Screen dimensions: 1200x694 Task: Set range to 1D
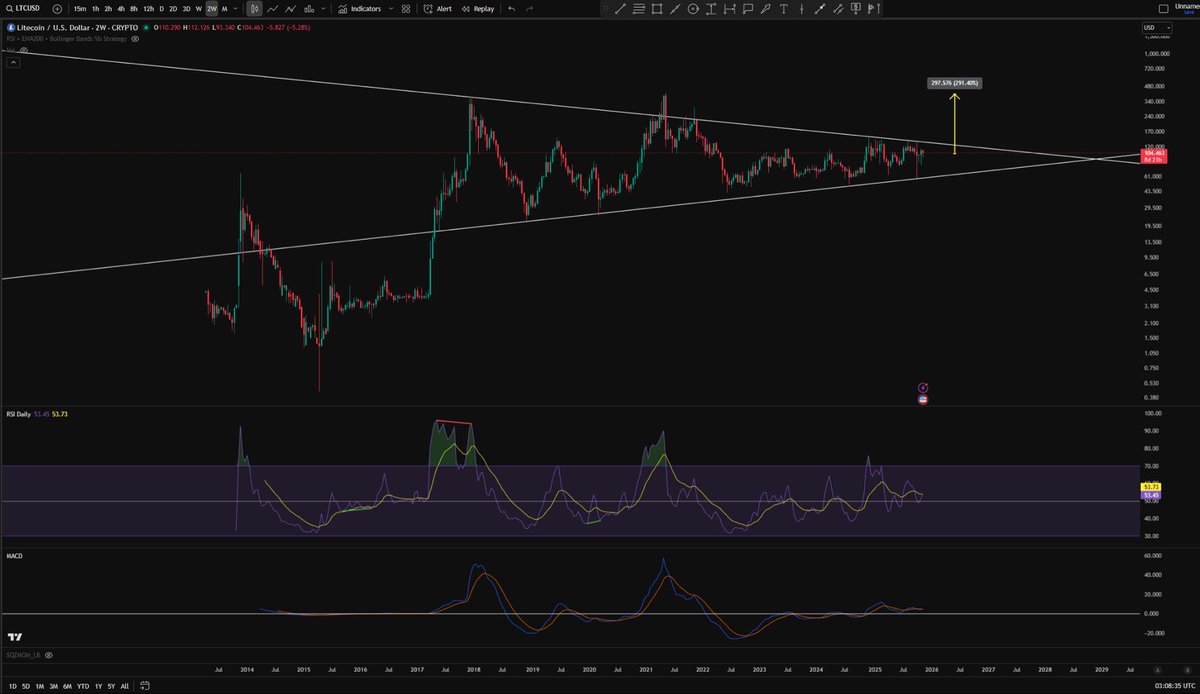pyautogui.click(x=12, y=686)
